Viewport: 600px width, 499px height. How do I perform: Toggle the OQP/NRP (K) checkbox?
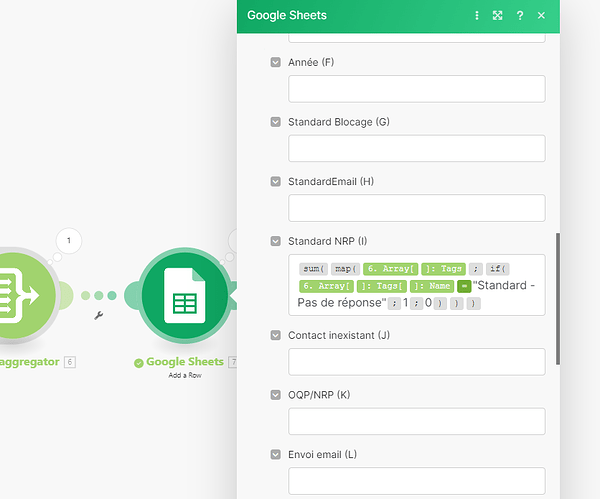click(276, 395)
